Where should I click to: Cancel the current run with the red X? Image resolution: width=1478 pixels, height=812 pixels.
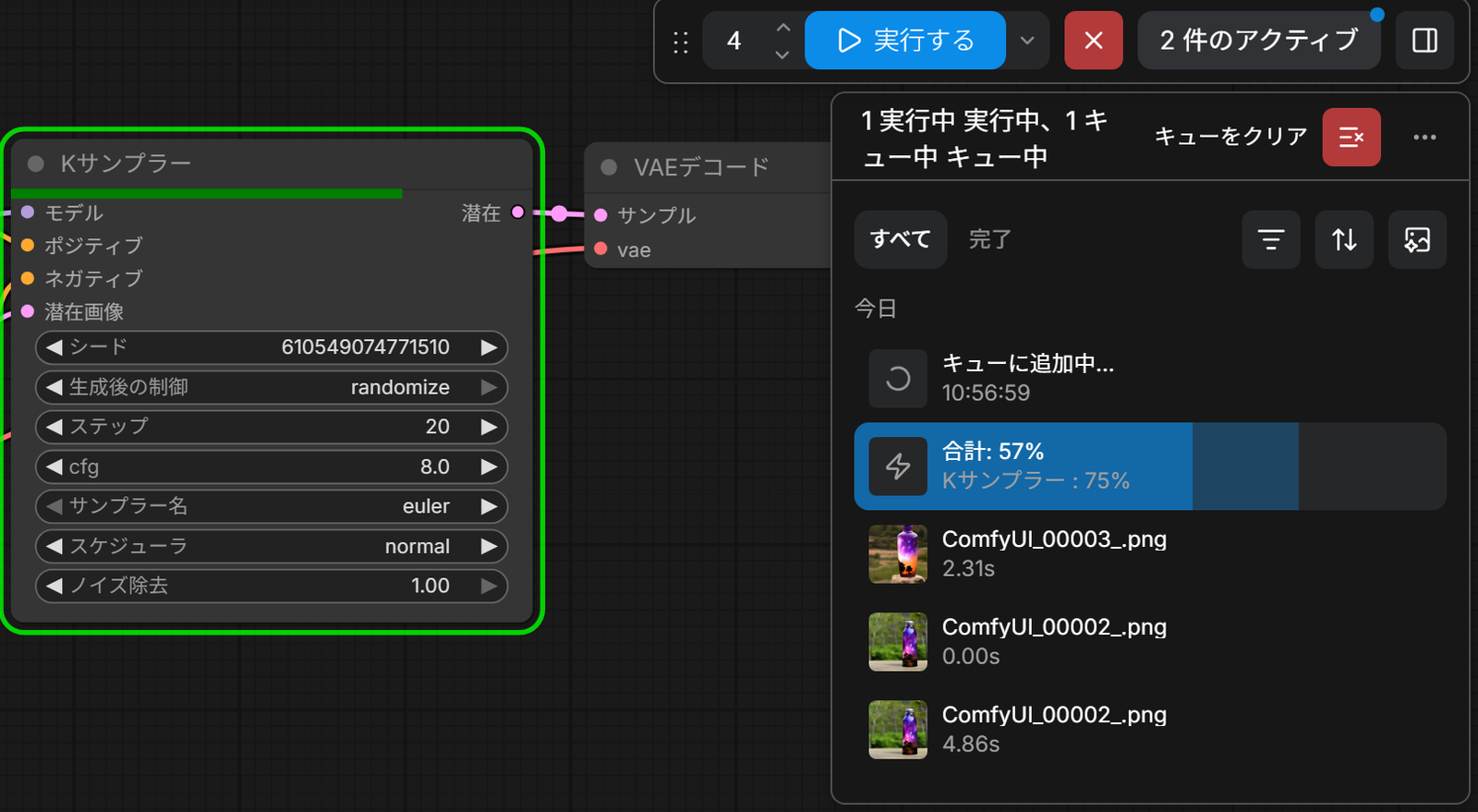[x=1094, y=41]
